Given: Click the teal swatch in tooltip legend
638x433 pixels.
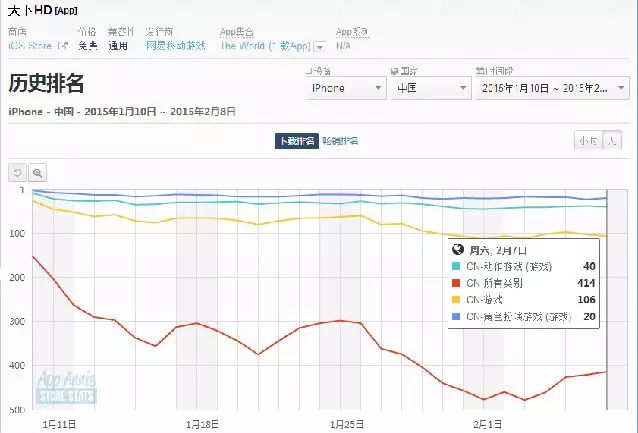Looking at the screenshot, I should click(456, 267).
